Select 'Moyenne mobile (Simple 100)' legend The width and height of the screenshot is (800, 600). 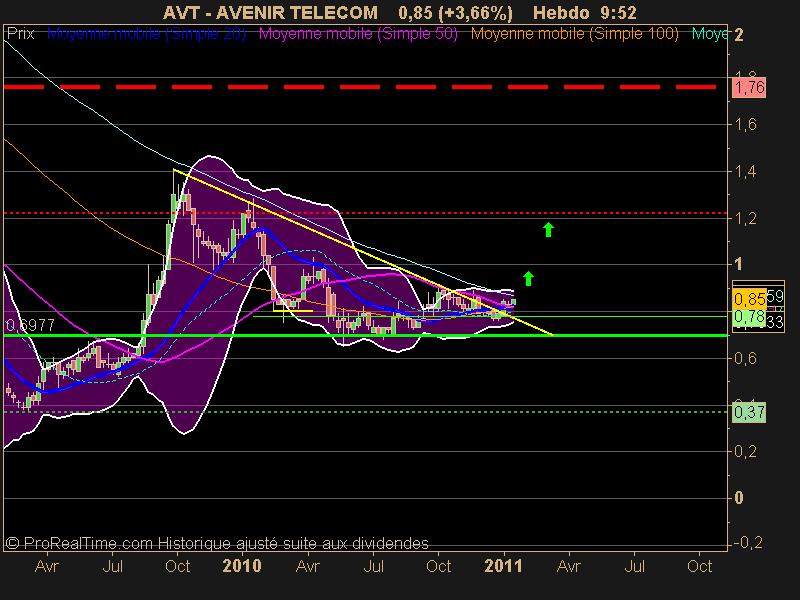pos(574,34)
